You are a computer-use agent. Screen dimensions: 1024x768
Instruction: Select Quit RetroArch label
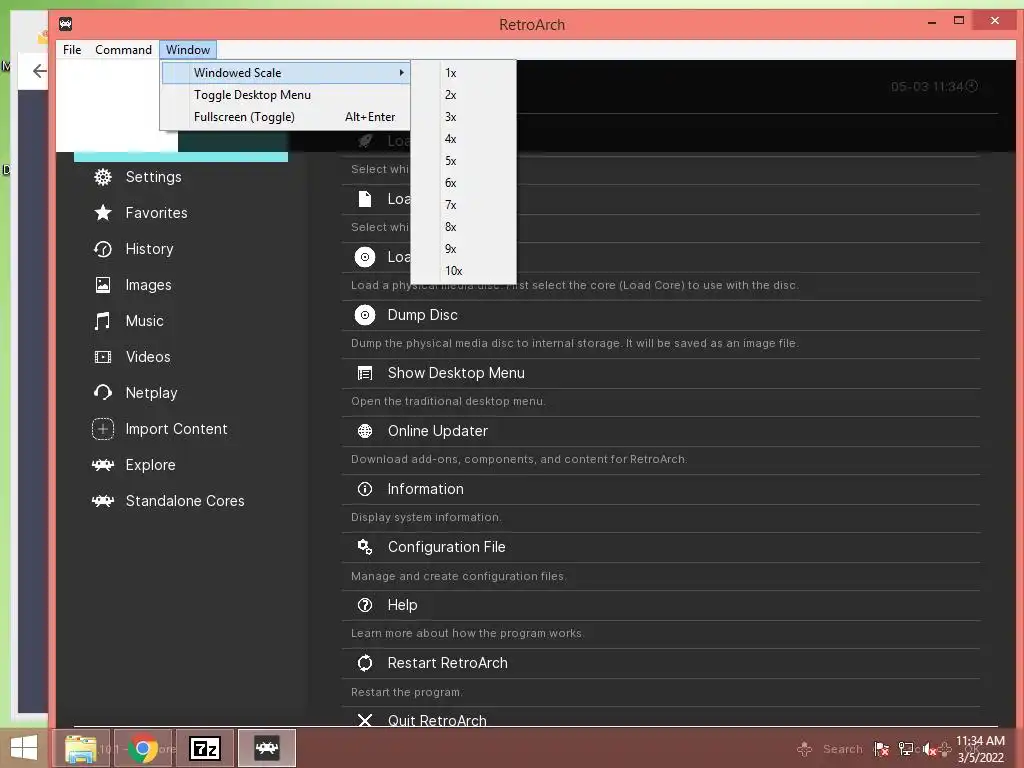(x=437, y=720)
